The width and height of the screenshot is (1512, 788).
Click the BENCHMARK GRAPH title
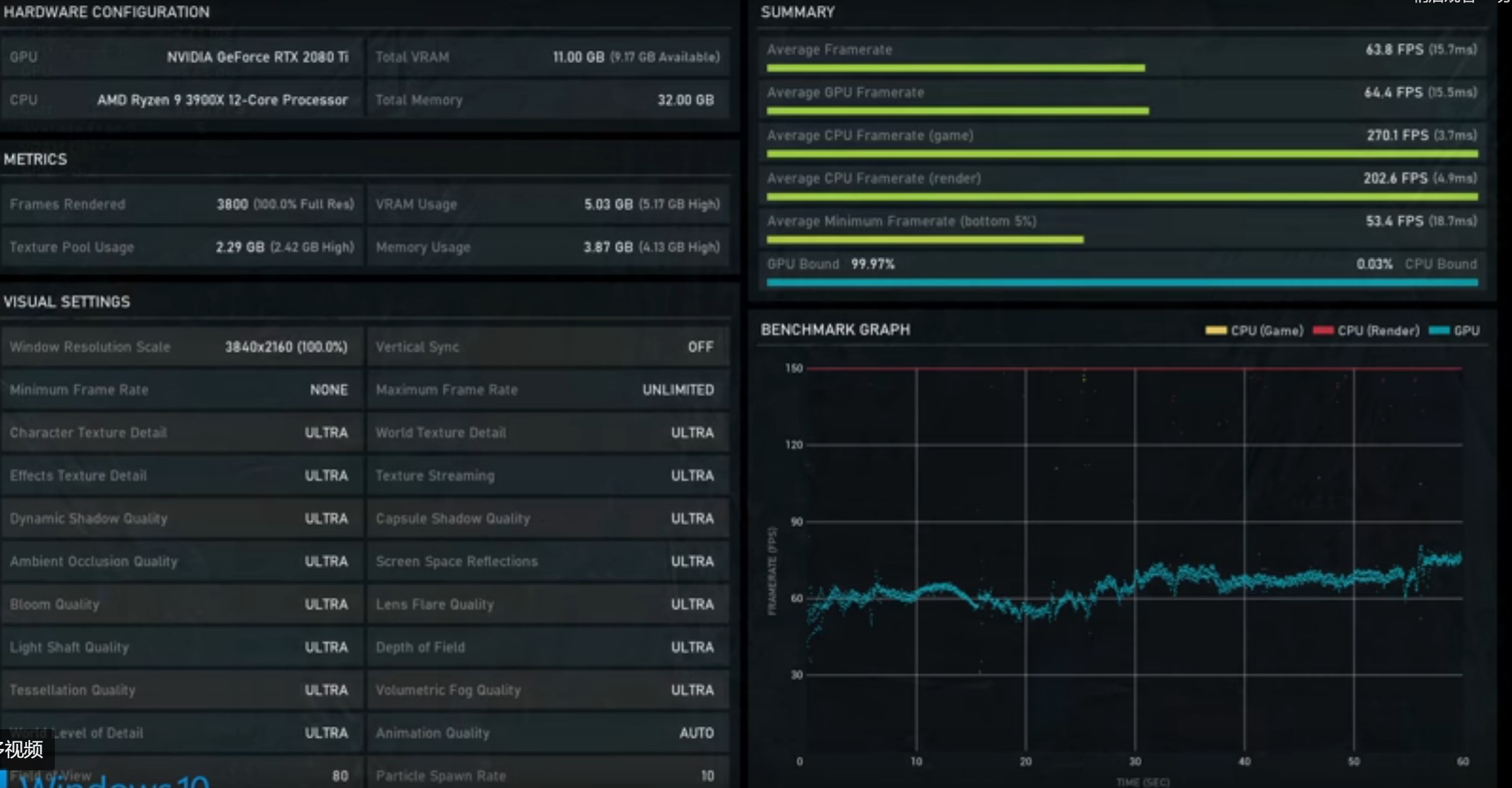(x=835, y=330)
